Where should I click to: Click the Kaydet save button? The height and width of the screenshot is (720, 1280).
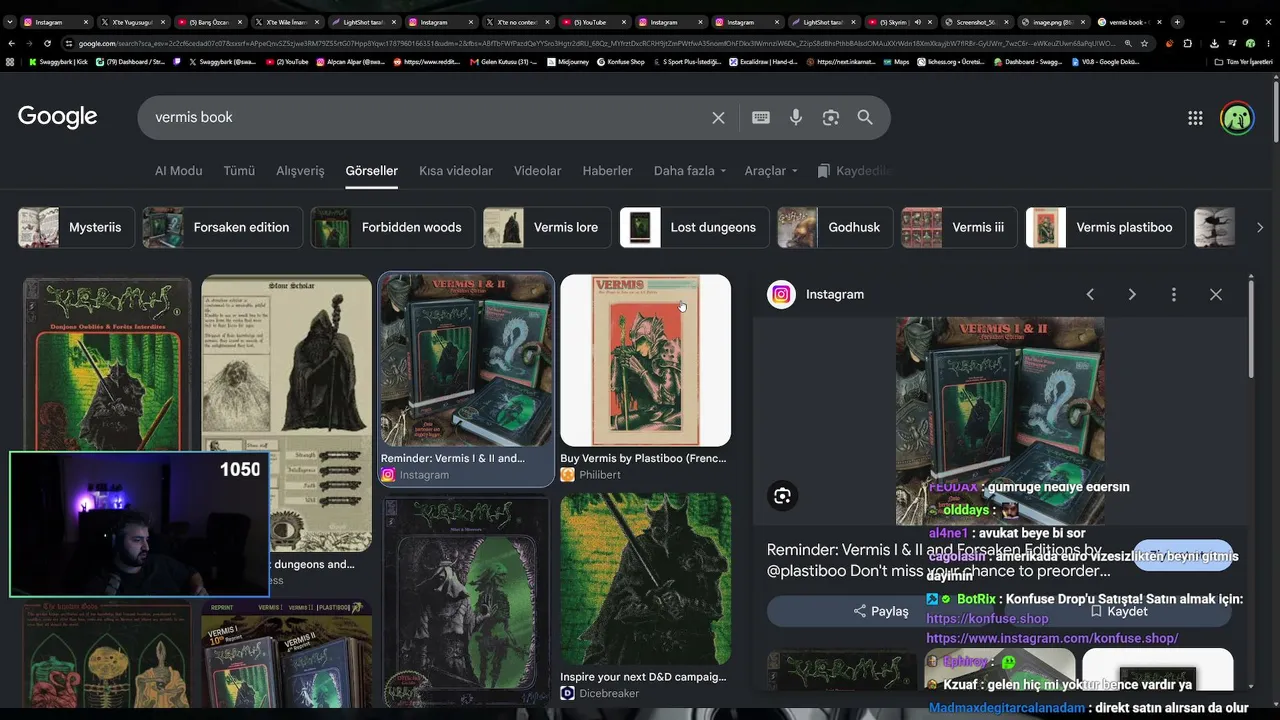(x=1118, y=611)
